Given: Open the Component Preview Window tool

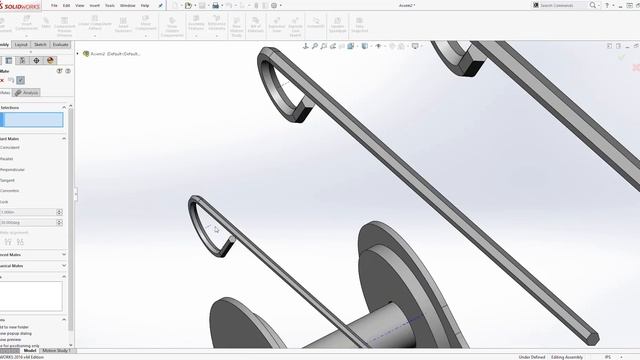Looking at the screenshot, I should pyautogui.click(x=64, y=26).
